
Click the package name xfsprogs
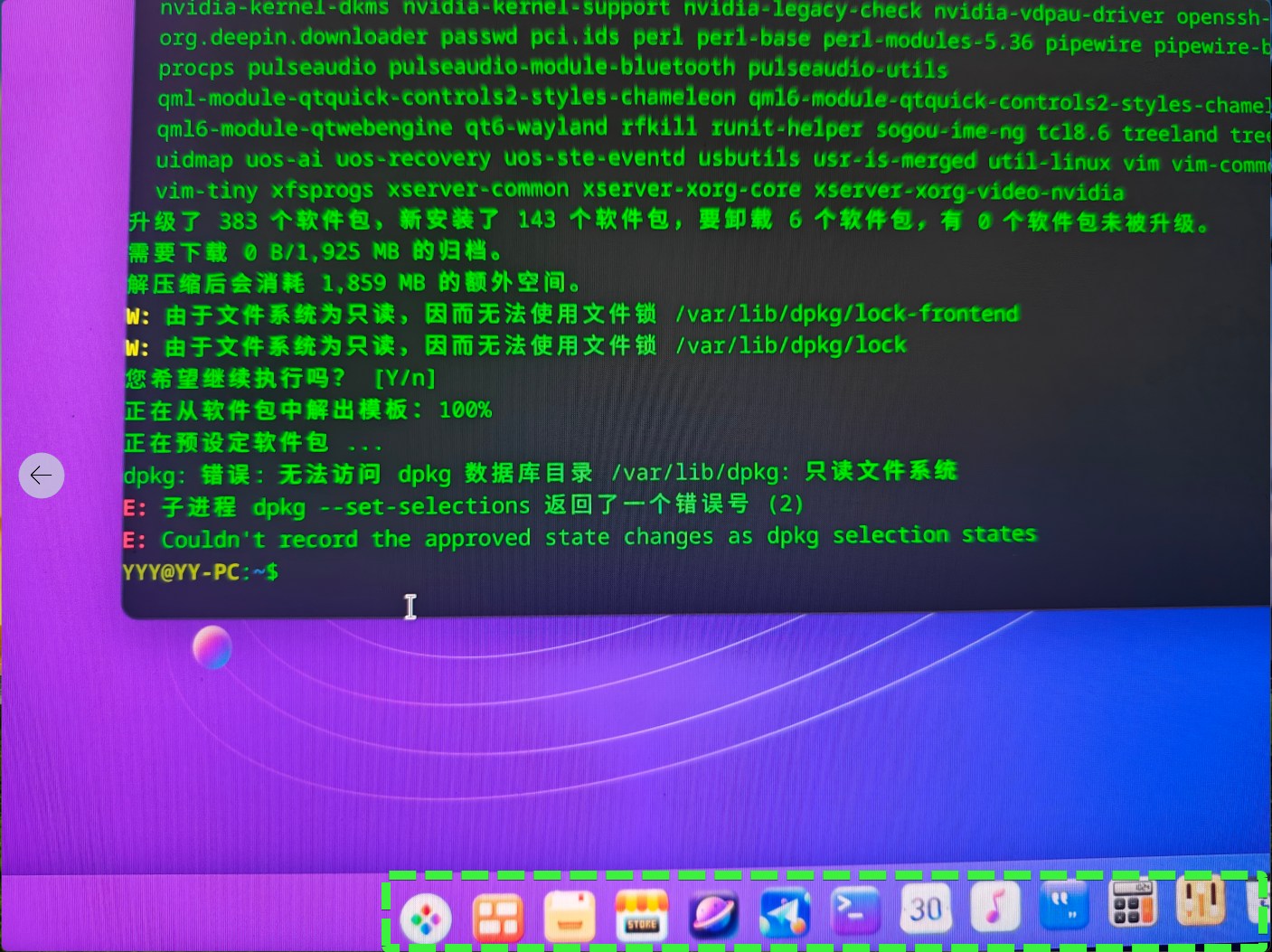point(322,190)
